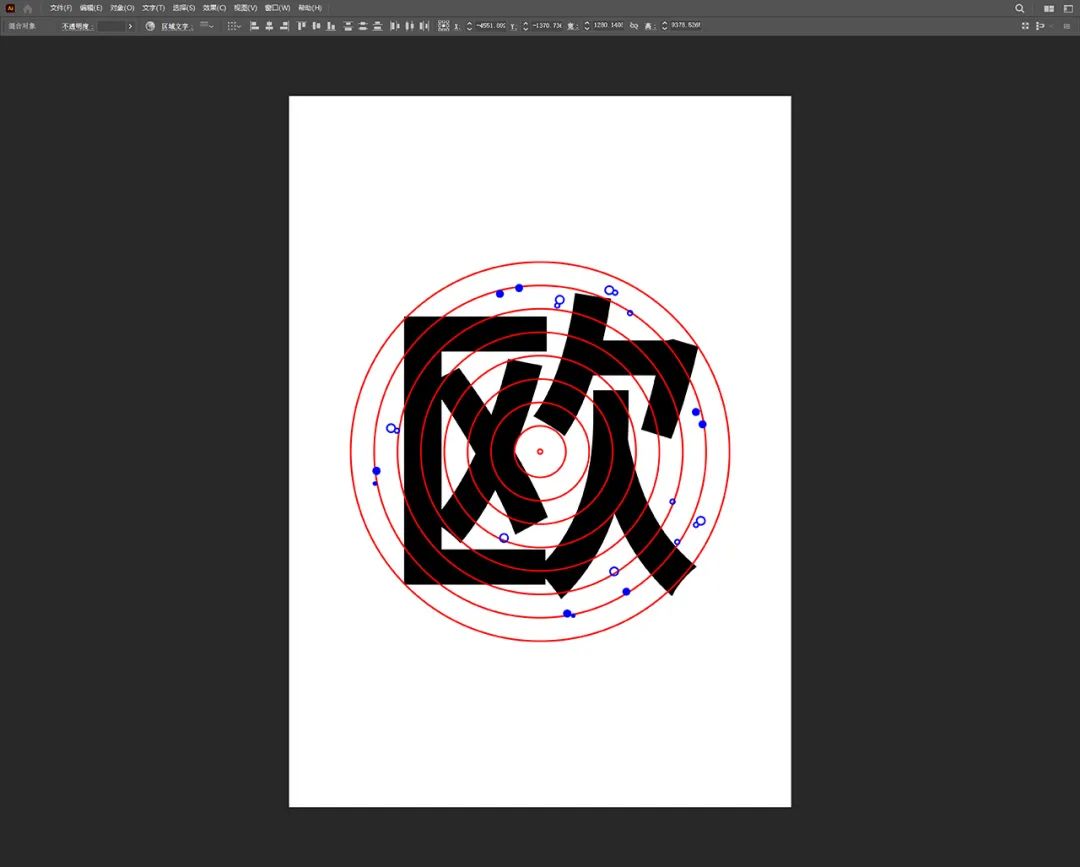Image resolution: width=1080 pixels, height=867 pixels.
Task: Open the 文件(F) menu
Action: (x=61, y=8)
